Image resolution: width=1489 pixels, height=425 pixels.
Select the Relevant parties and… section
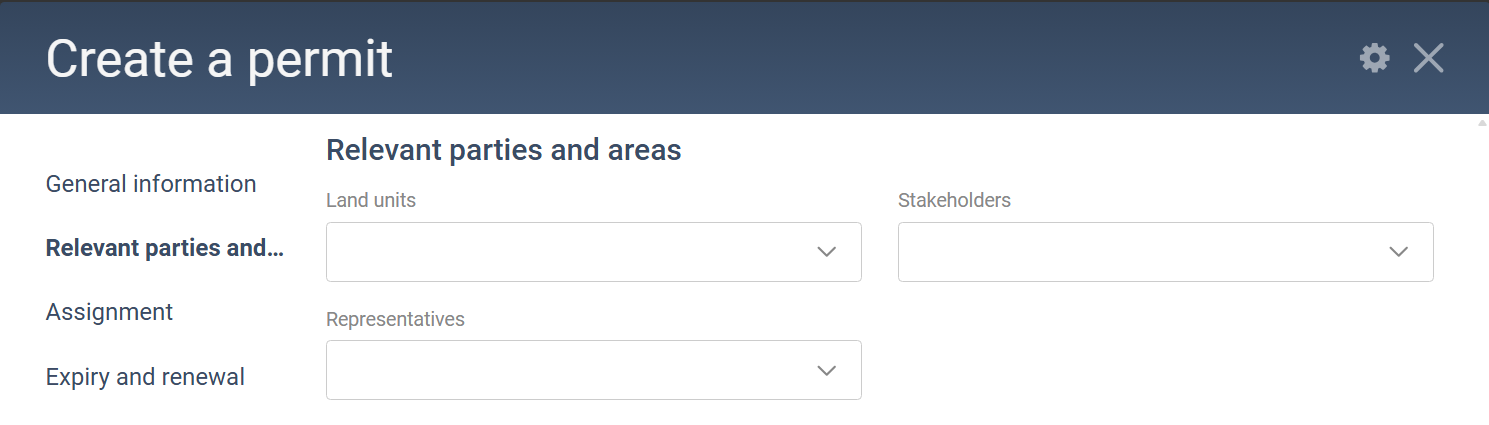[165, 248]
